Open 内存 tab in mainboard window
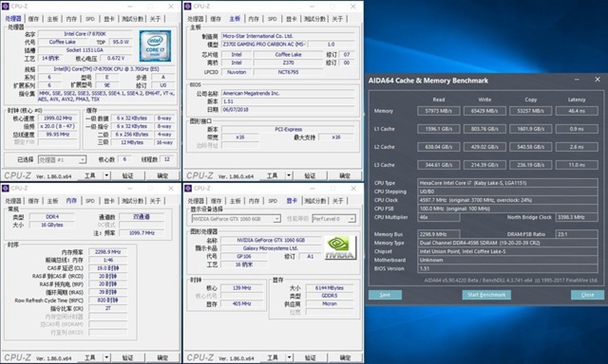The height and width of the screenshot is (364, 608). click(x=254, y=19)
